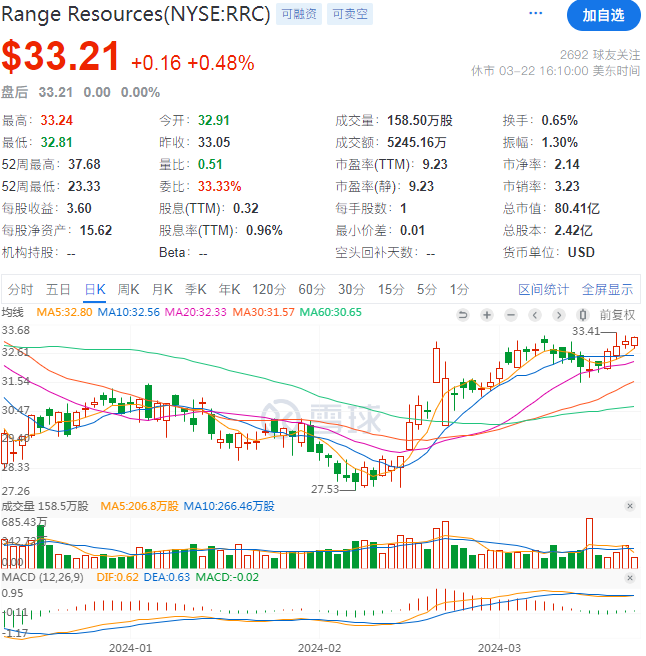646x656 pixels.
Task: Click the 均线 indicator label
Action: tap(13, 312)
